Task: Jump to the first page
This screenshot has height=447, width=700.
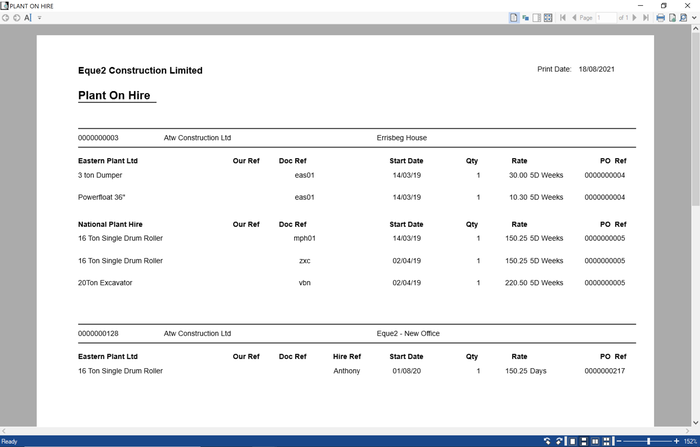Action: click(x=563, y=18)
